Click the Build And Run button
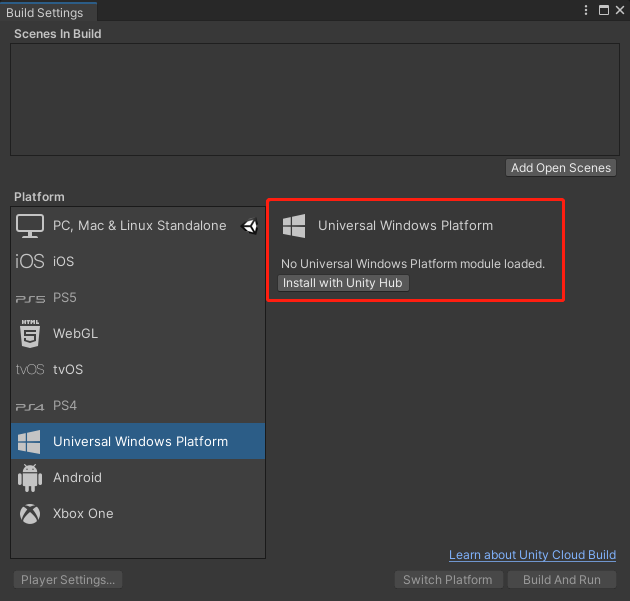The height and width of the screenshot is (601, 630). coord(562,580)
